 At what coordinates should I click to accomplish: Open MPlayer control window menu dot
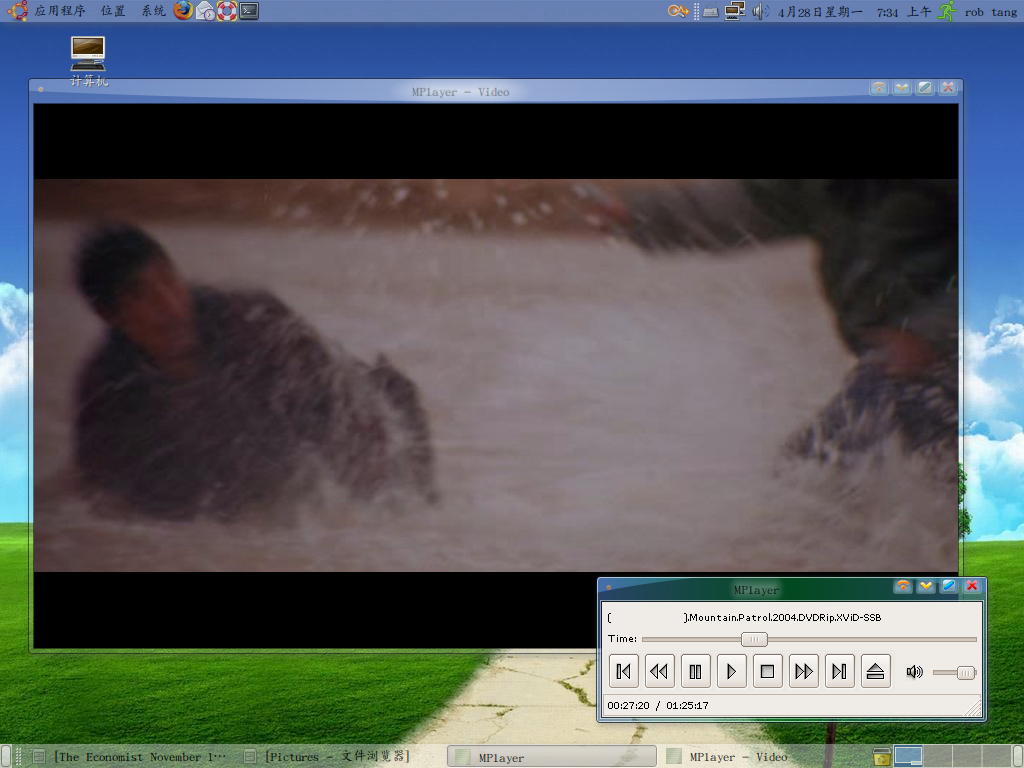coord(608,587)
